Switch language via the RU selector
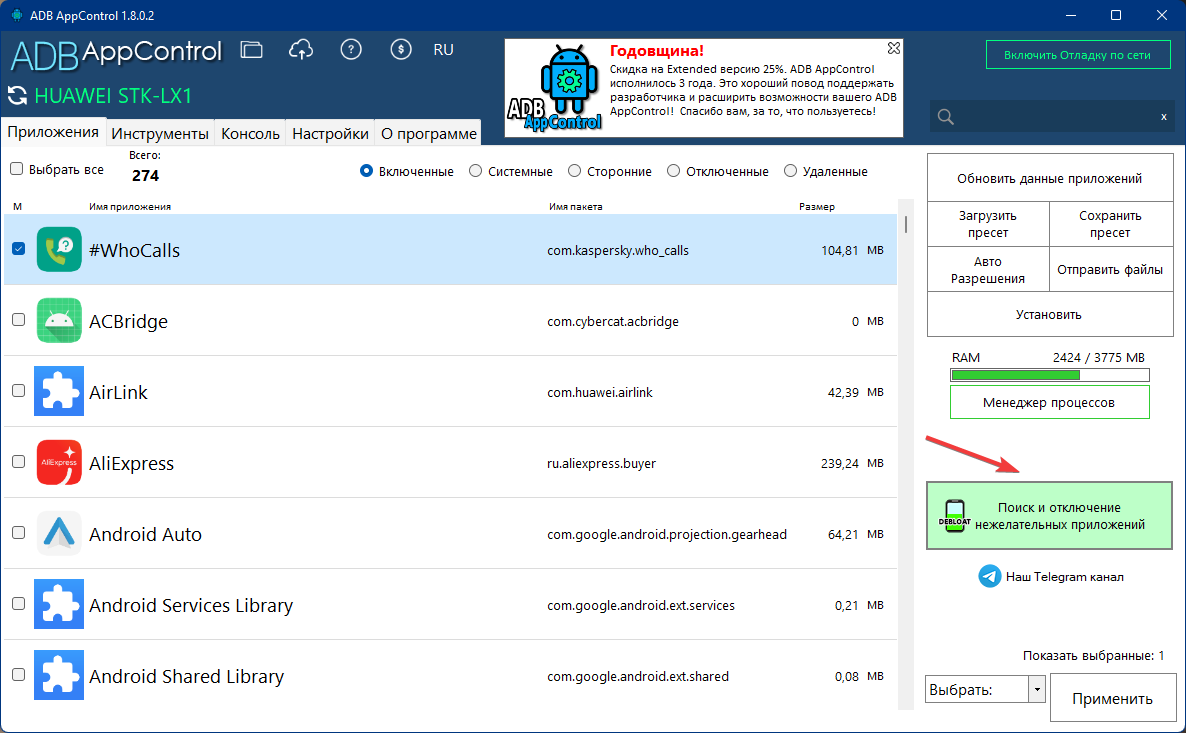Viewport: 1186px width, 733px height. point(443,50)
